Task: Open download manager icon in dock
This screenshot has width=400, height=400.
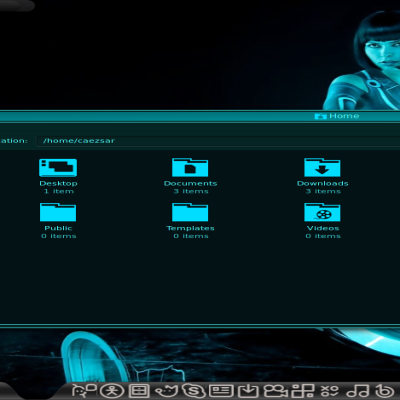Action: [248, 391]
